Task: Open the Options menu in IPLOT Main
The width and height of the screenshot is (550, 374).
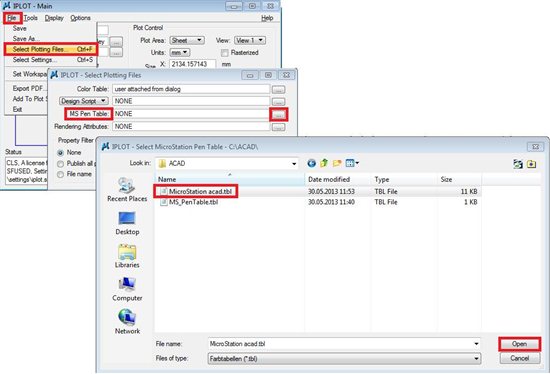Action: (x=80, y=18)
